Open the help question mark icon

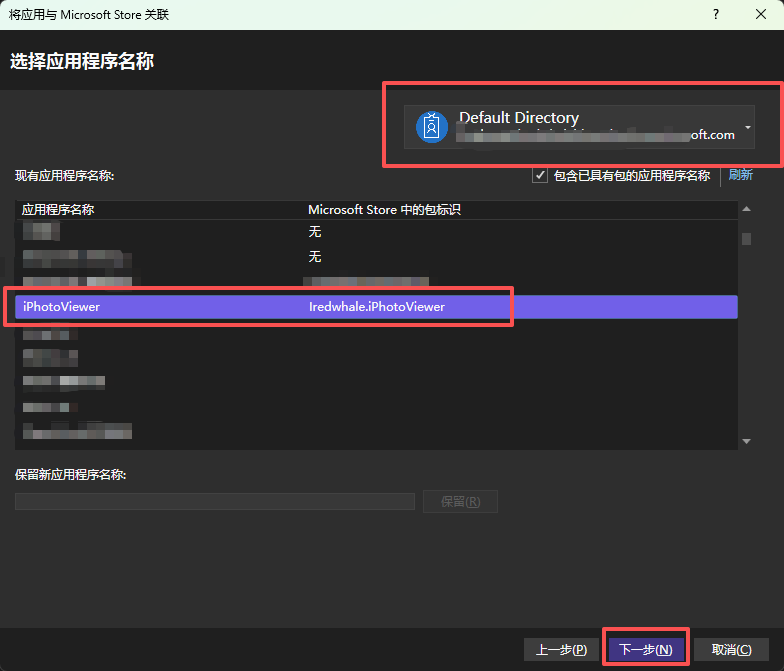pos(716,14)
